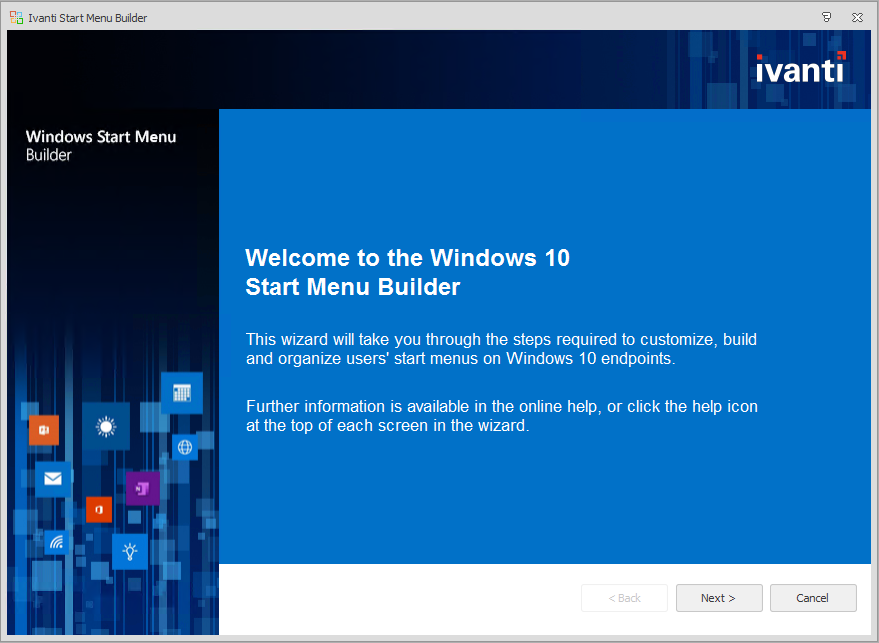The width and height of the screenshot is (879, 643).
Task: Click the online help information paragraph
Action: (x=501, y=415)
